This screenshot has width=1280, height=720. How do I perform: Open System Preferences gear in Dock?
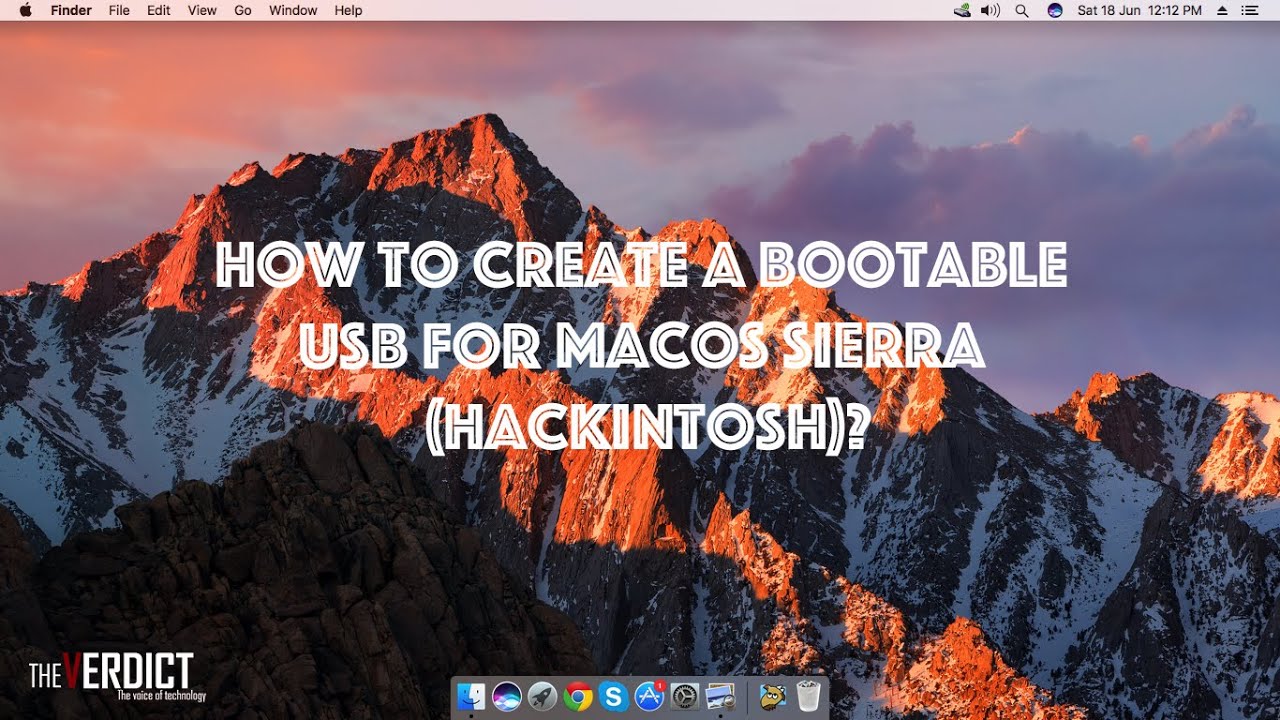tap(685, 696)
